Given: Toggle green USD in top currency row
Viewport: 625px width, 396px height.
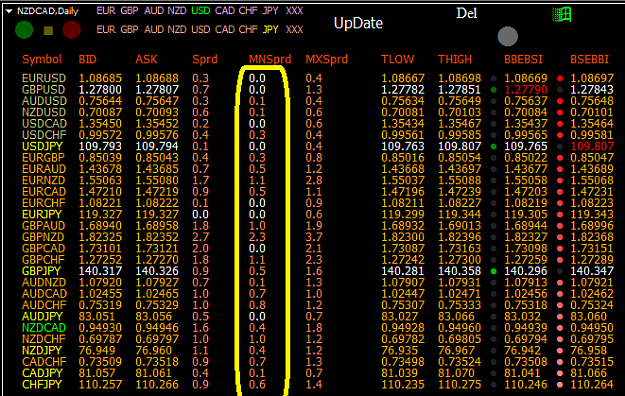Looking at the screenshot, I should pos(200,11).
